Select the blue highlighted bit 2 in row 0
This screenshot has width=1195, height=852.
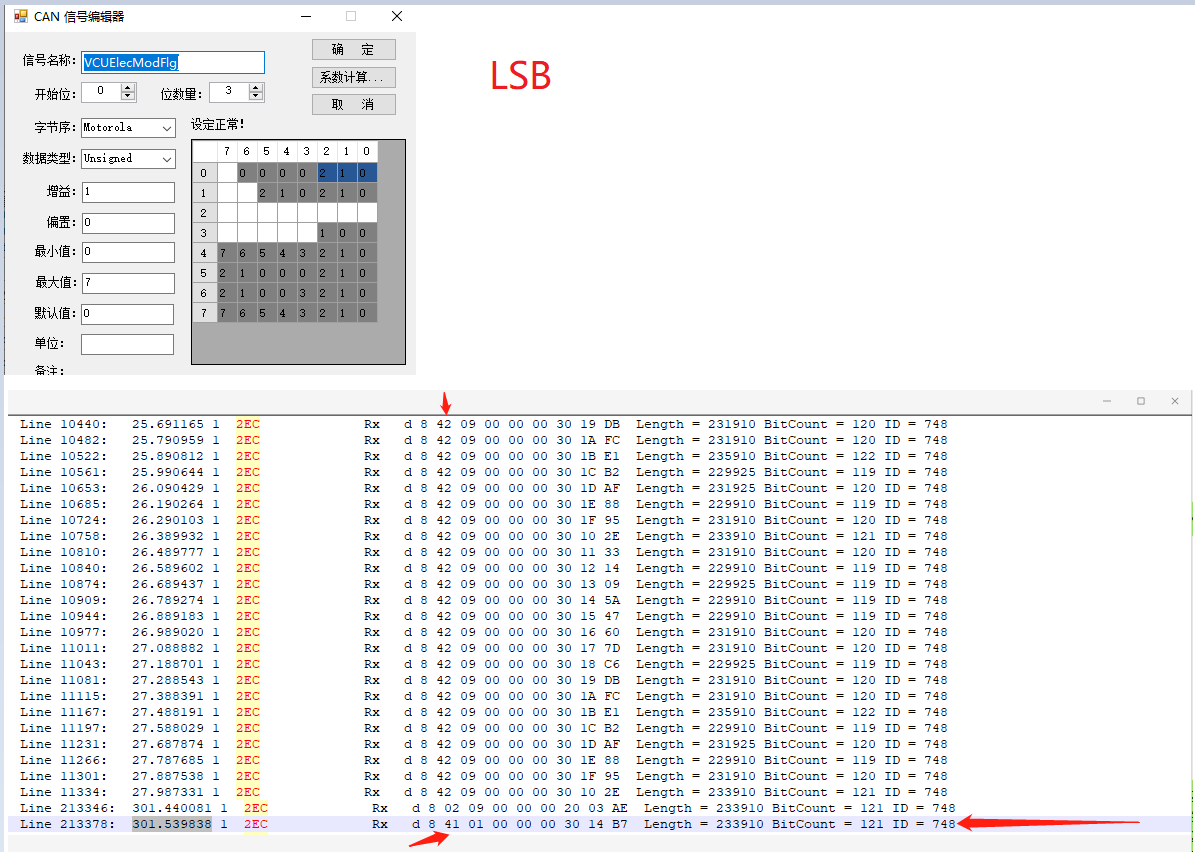click(325, 172)
